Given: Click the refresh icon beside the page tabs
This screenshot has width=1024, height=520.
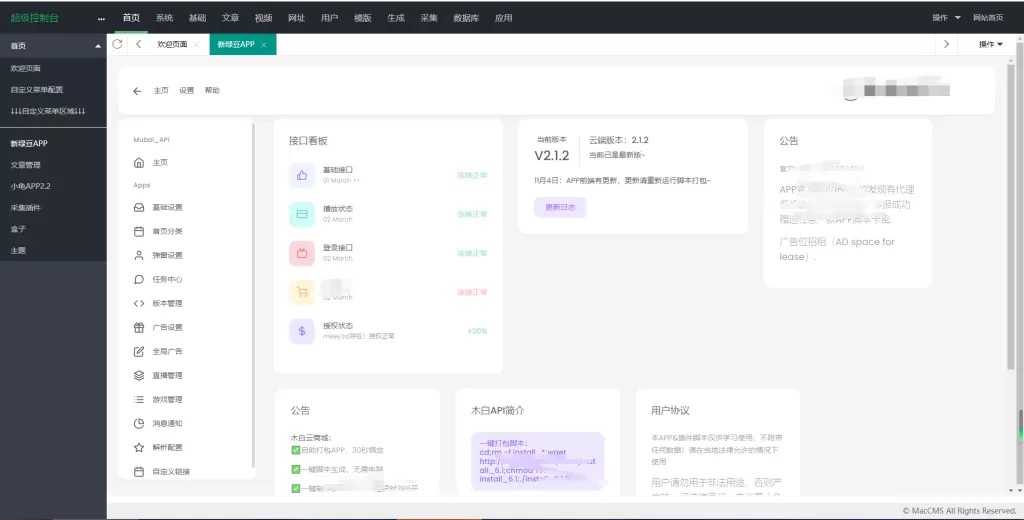Looking at the screenshot, I should (x=117, y=44).
